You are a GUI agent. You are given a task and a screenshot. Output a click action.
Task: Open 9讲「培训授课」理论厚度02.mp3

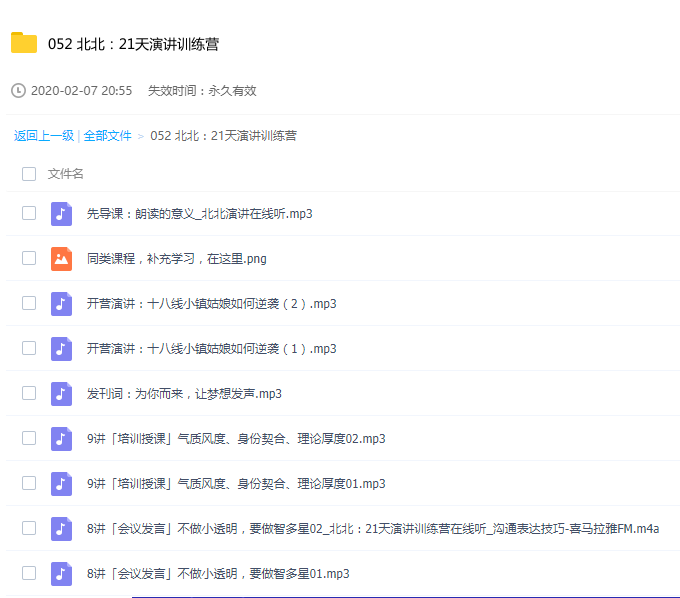pos(236,439)
